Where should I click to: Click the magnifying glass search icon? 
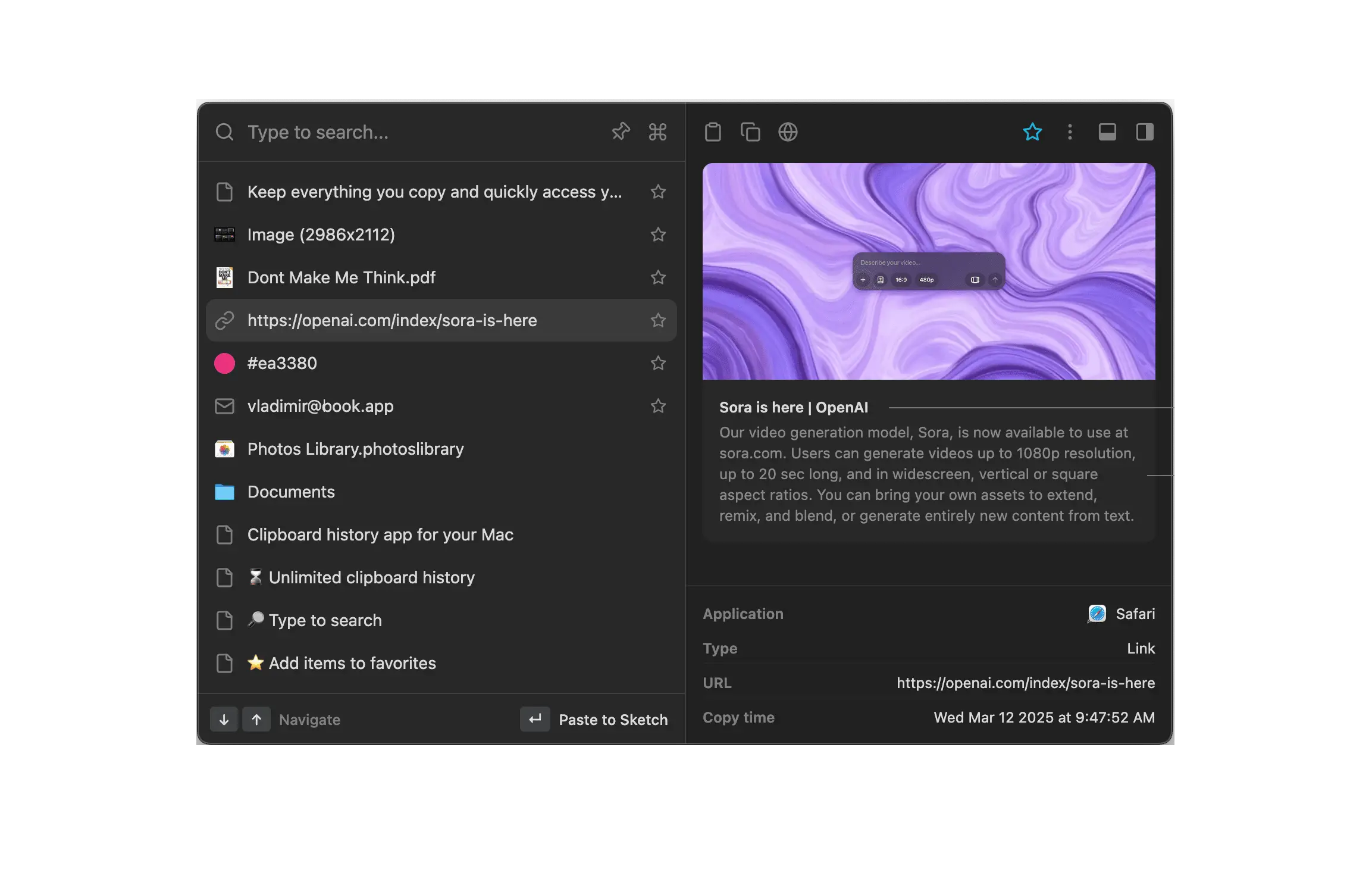tap(224, 132)
